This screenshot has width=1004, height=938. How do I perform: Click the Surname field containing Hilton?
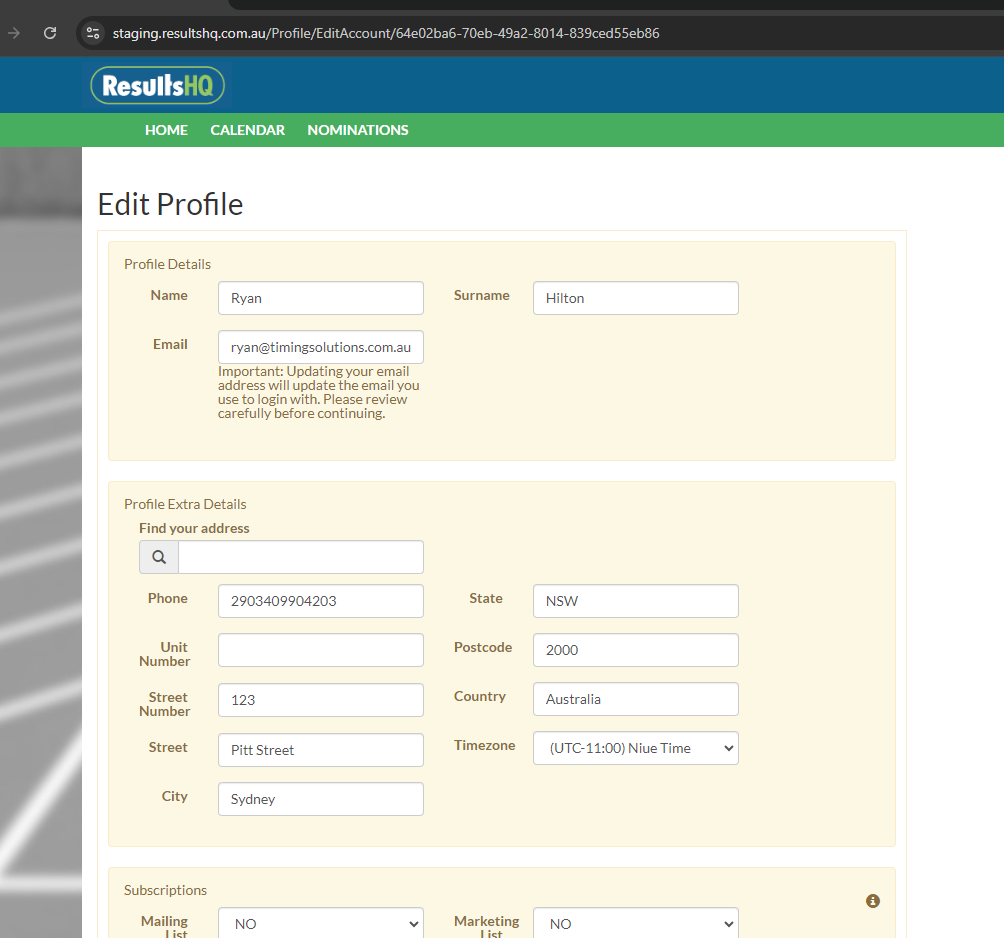point(635,298)
